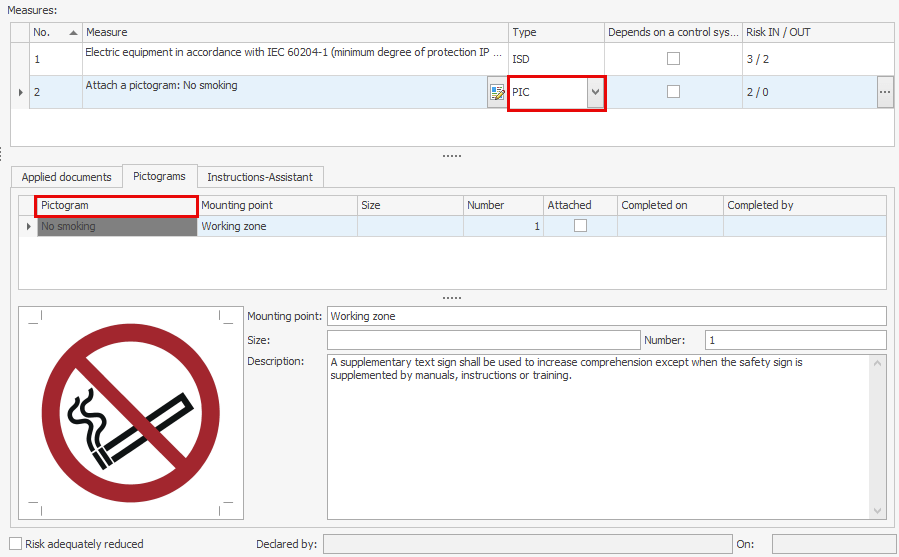
Task: Open the PIC type dropdown arrow
Action: coord(595,92)
